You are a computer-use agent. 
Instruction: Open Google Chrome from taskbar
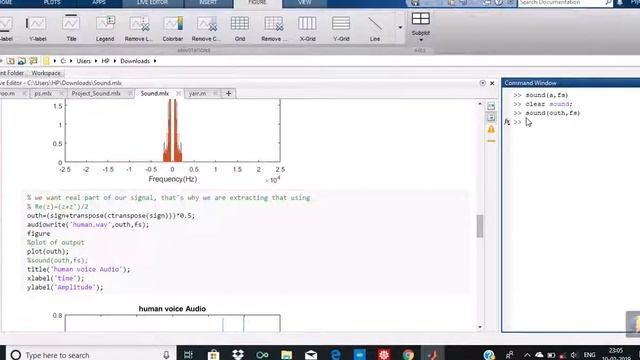pos(408,355)
